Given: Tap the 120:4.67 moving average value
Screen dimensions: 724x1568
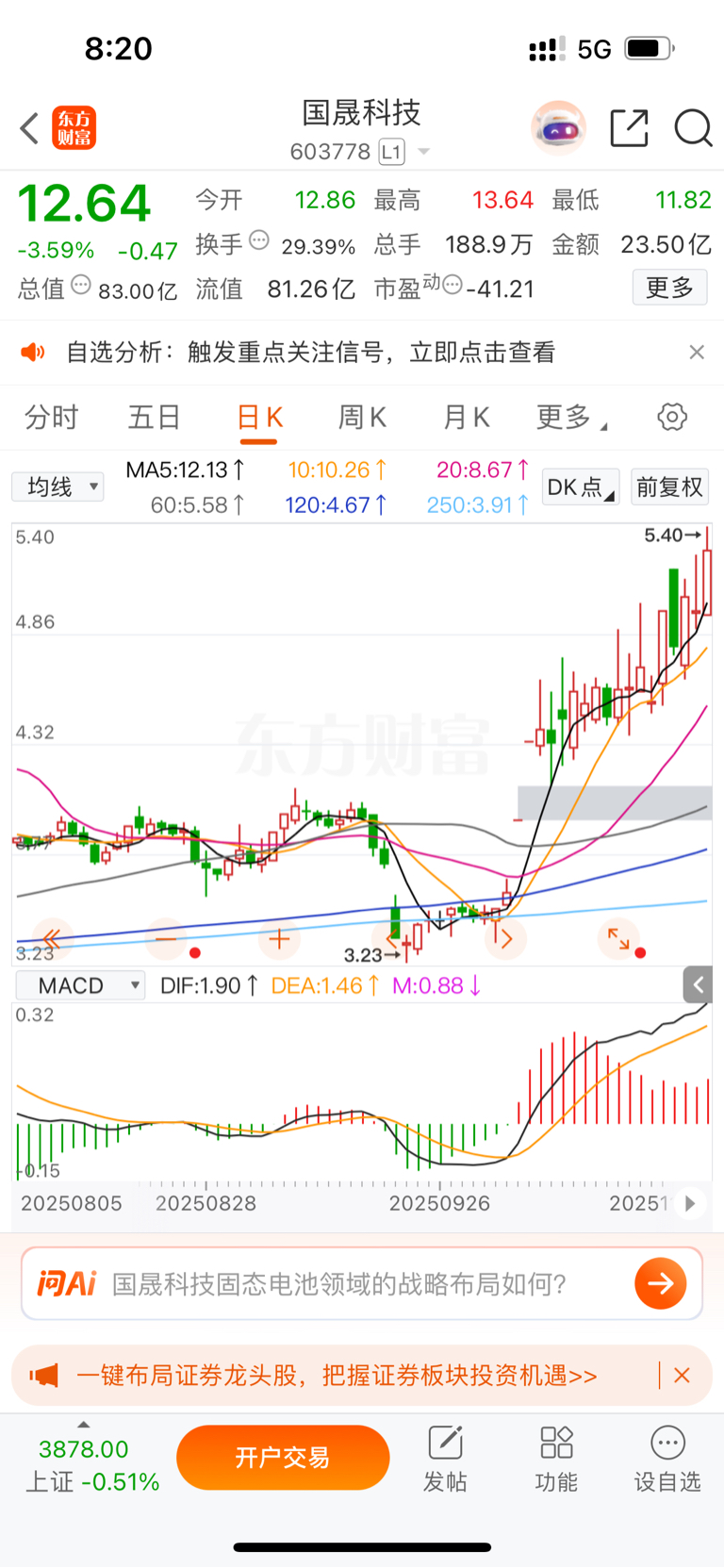Looking at the screenshot, I should 337,505.
